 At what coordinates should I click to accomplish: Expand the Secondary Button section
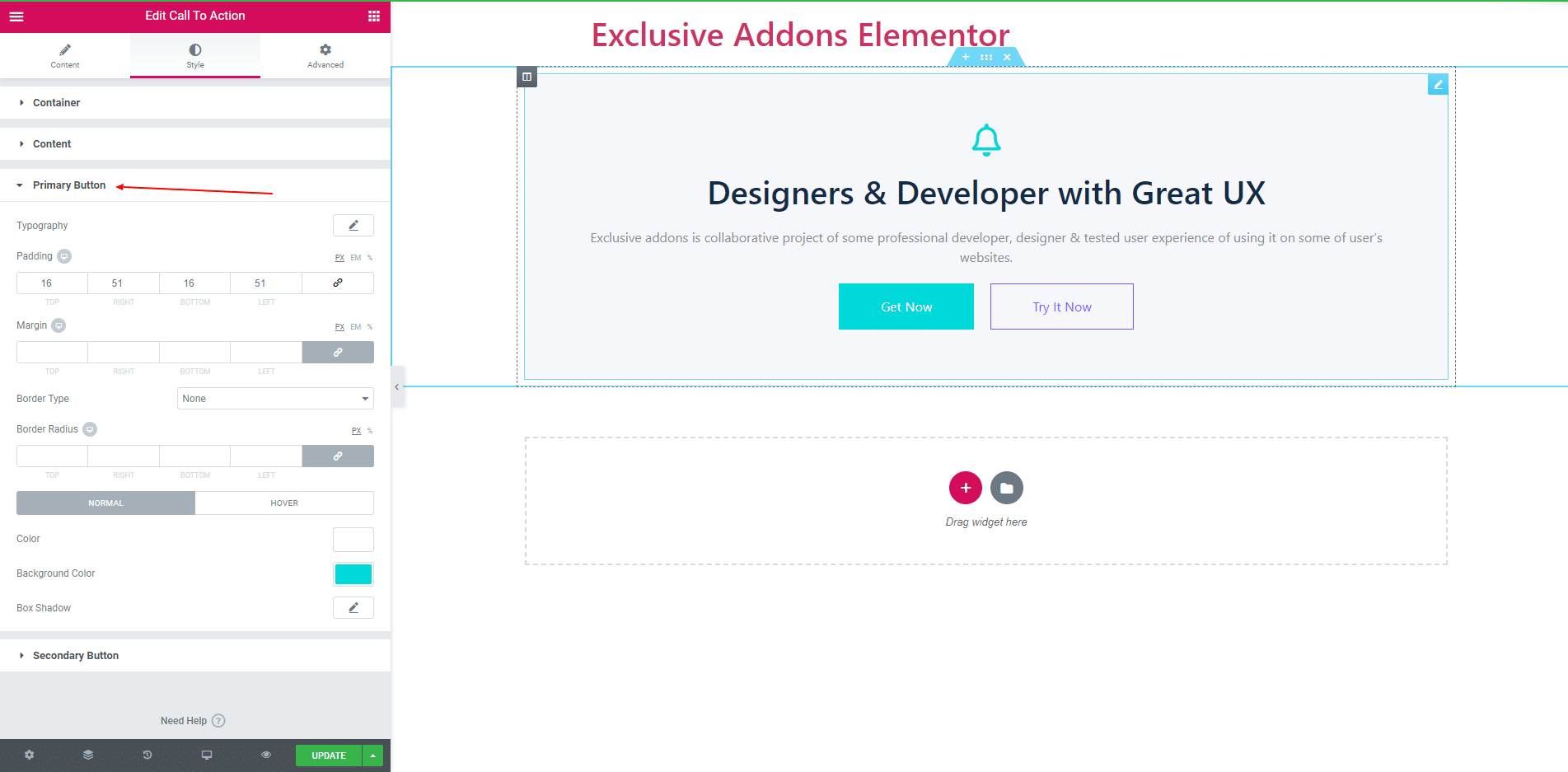pos(195,656)
